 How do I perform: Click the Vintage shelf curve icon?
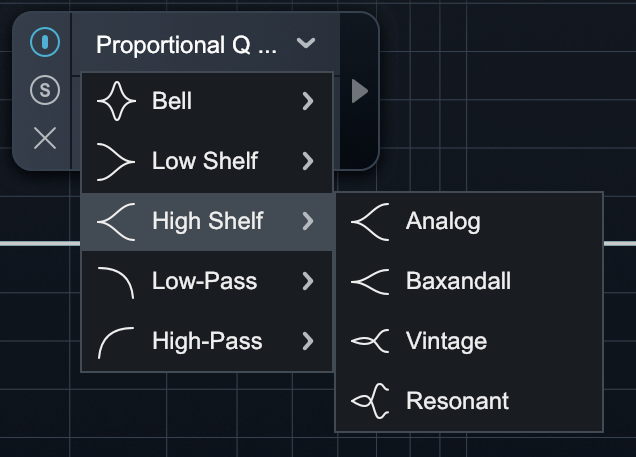tap(370, 341)
